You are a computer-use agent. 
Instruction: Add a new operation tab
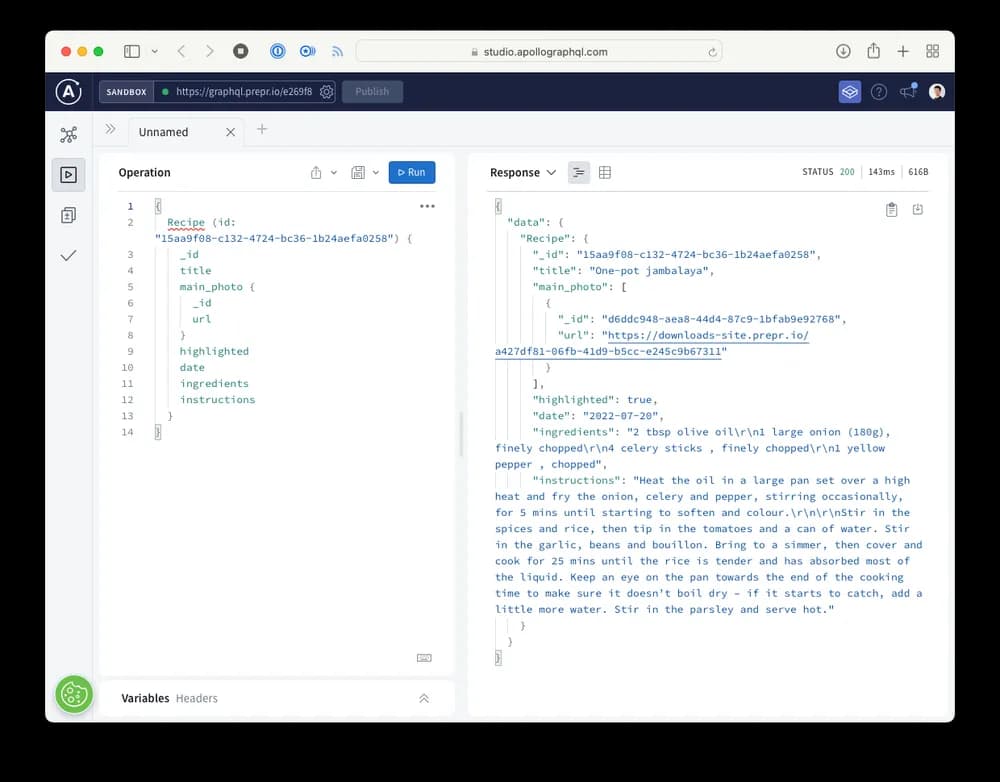tap(261, 129)
